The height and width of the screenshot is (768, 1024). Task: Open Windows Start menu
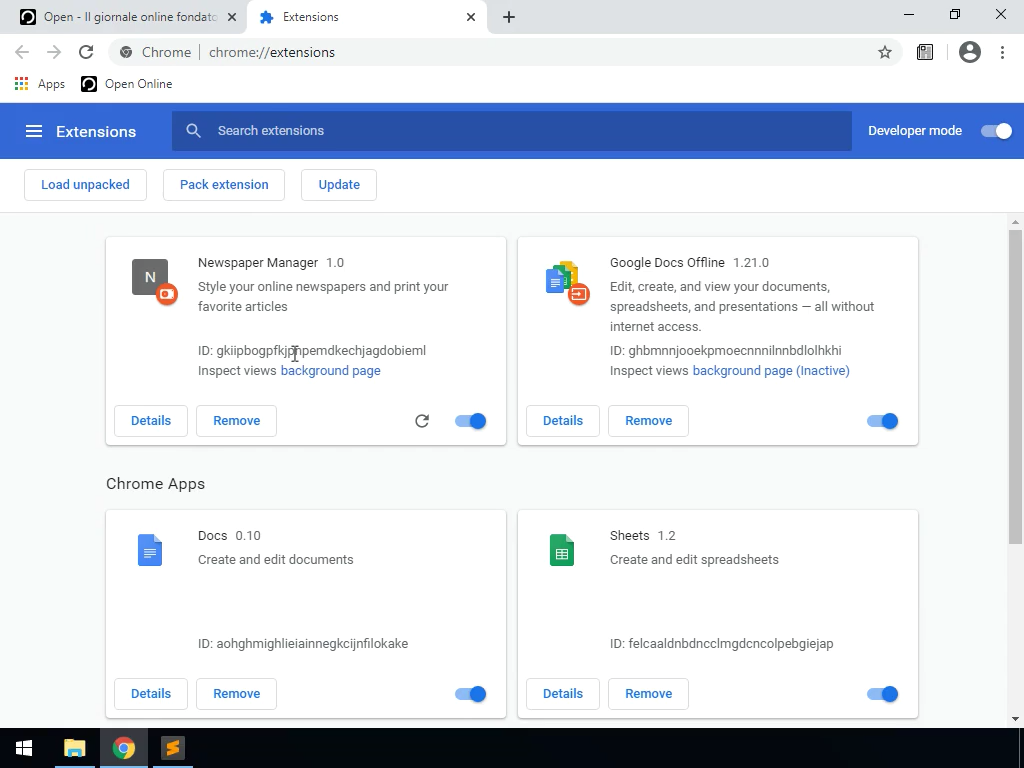coord(24,748)
